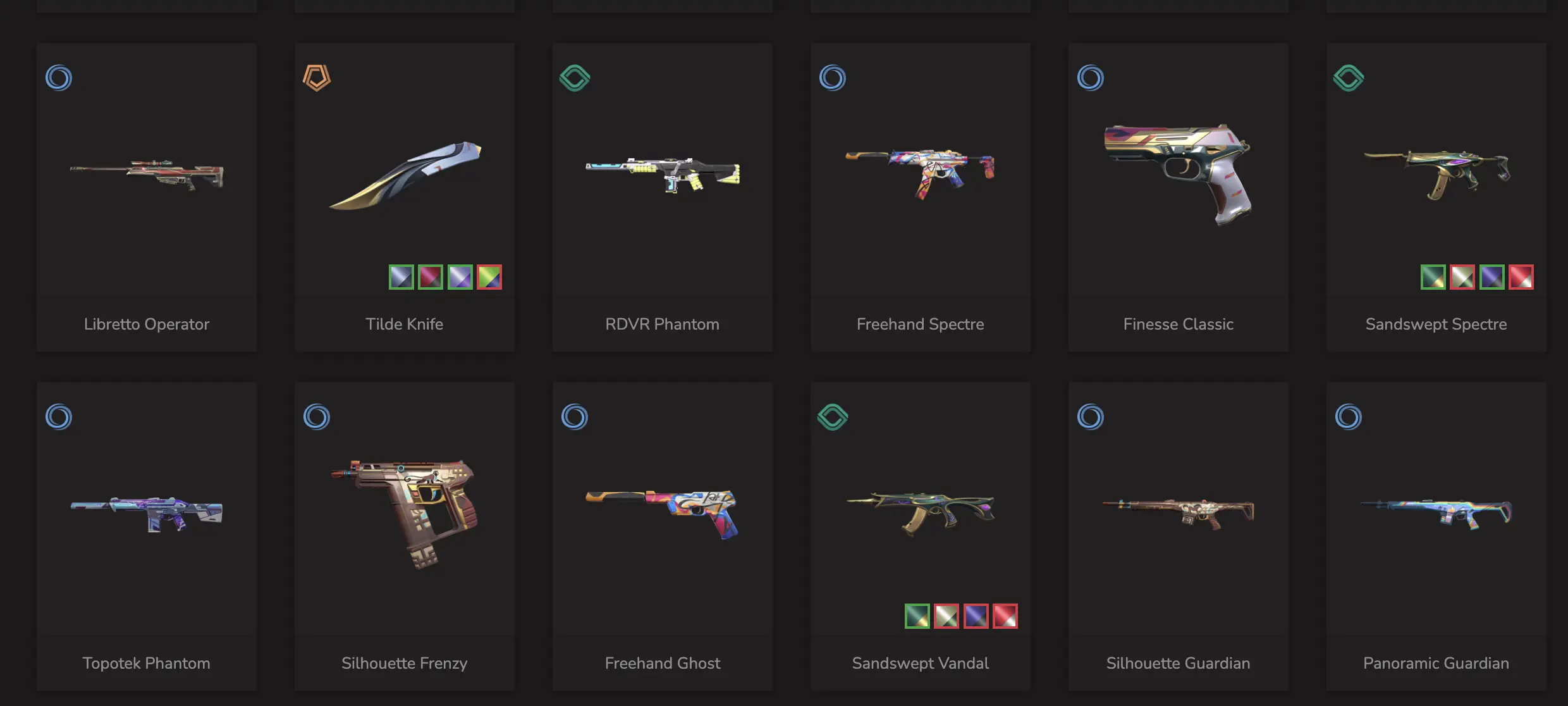Click the tier icon on Finesse Classic card

(1091, 78)
